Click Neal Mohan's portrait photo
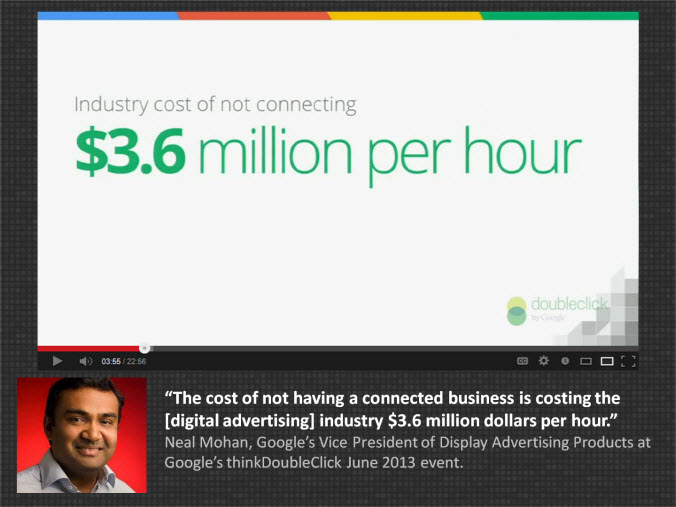This screenshot has width=676, height=507. pos(82,435)
